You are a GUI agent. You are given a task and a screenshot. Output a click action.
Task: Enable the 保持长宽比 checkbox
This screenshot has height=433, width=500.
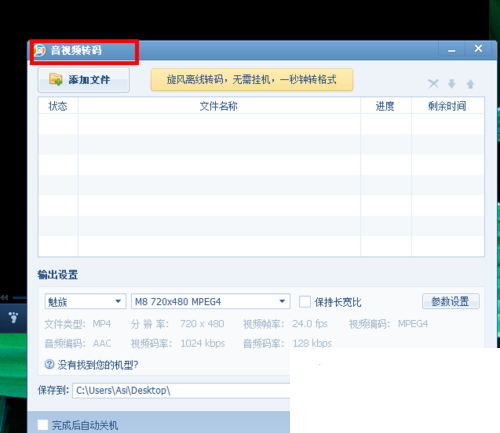[305, 302]
